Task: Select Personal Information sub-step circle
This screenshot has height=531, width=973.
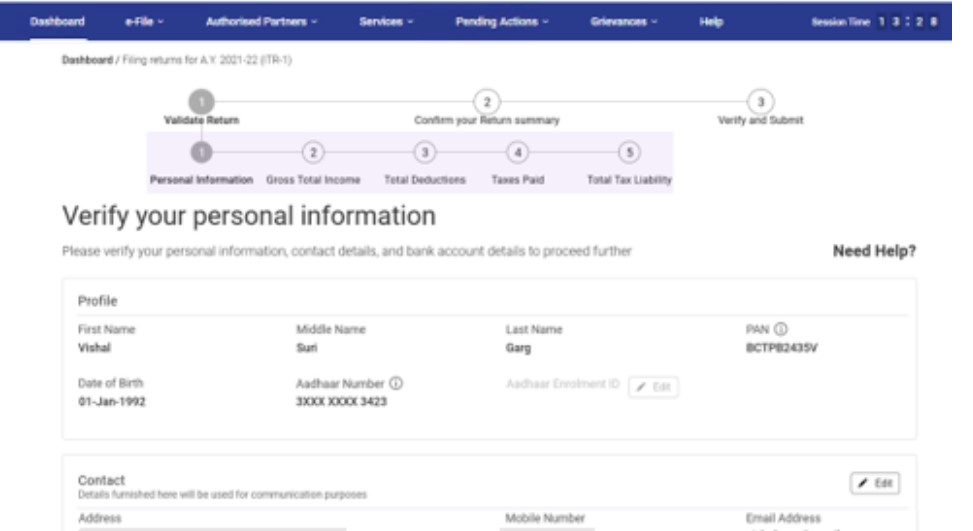Action: tap(201, 153)
